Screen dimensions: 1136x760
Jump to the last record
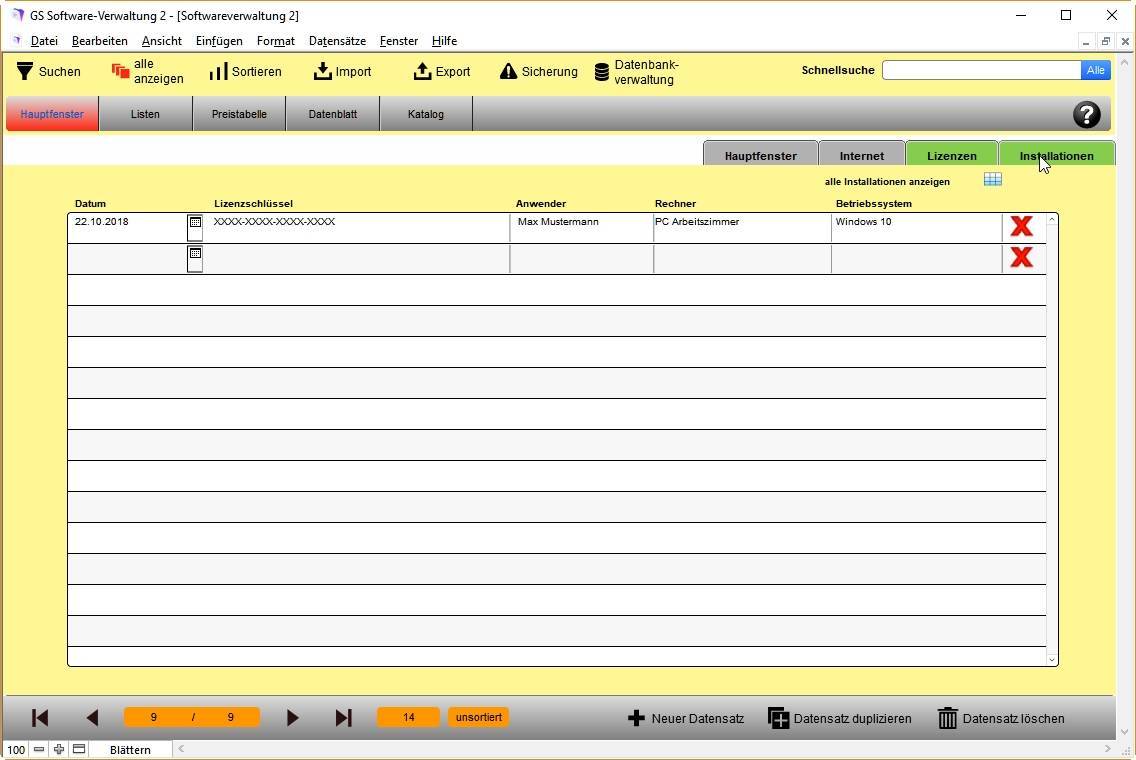(343, 718)
